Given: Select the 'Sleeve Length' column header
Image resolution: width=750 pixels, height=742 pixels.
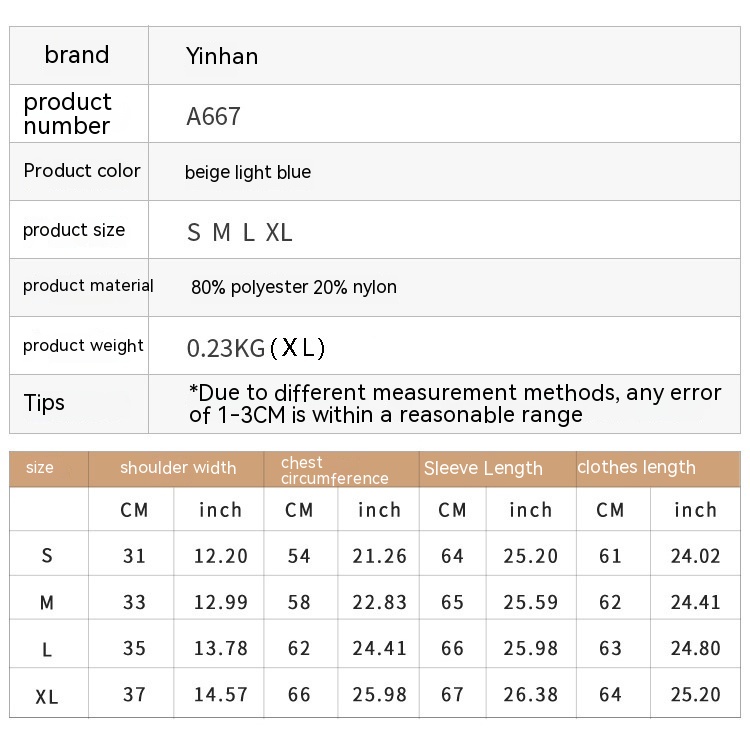Looking at the screenshot, I should tap(483, 468).
